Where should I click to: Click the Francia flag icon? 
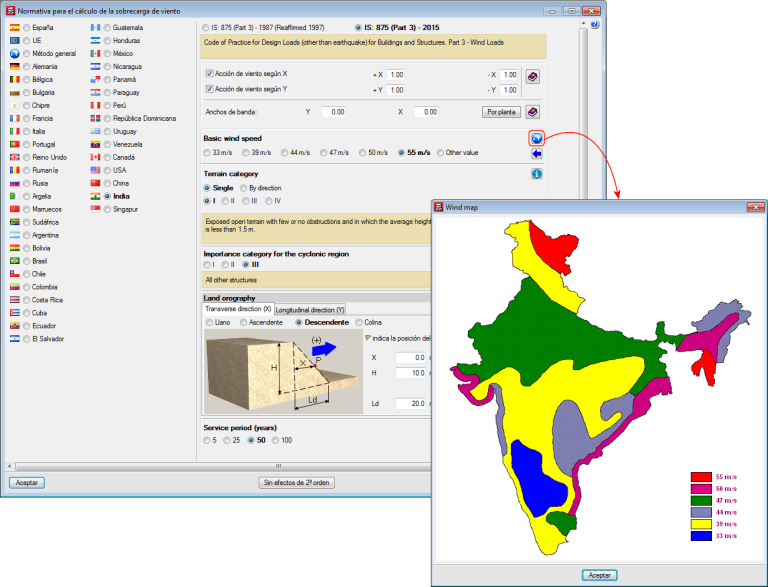15,118
